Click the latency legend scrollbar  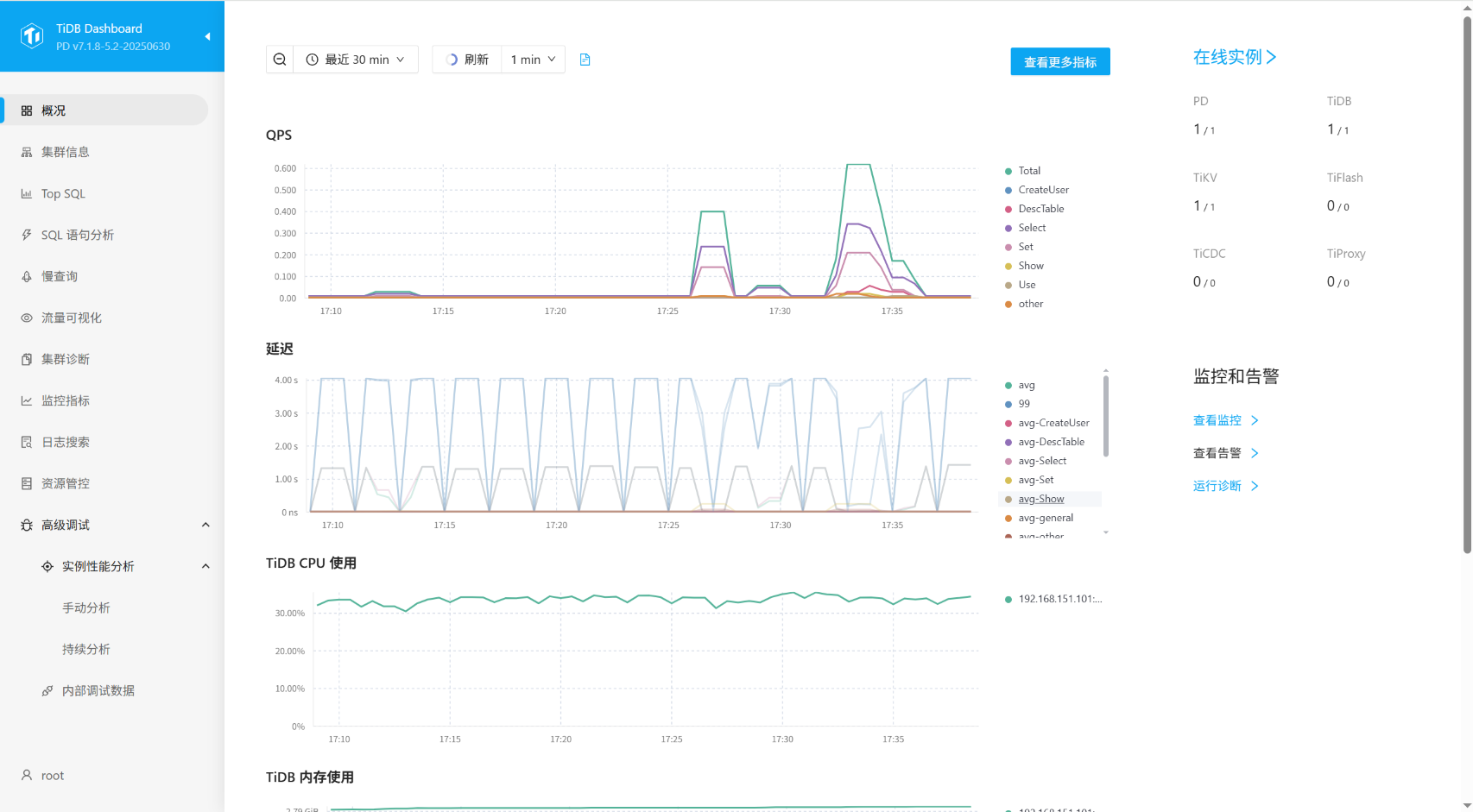[x=1105, y=414]
